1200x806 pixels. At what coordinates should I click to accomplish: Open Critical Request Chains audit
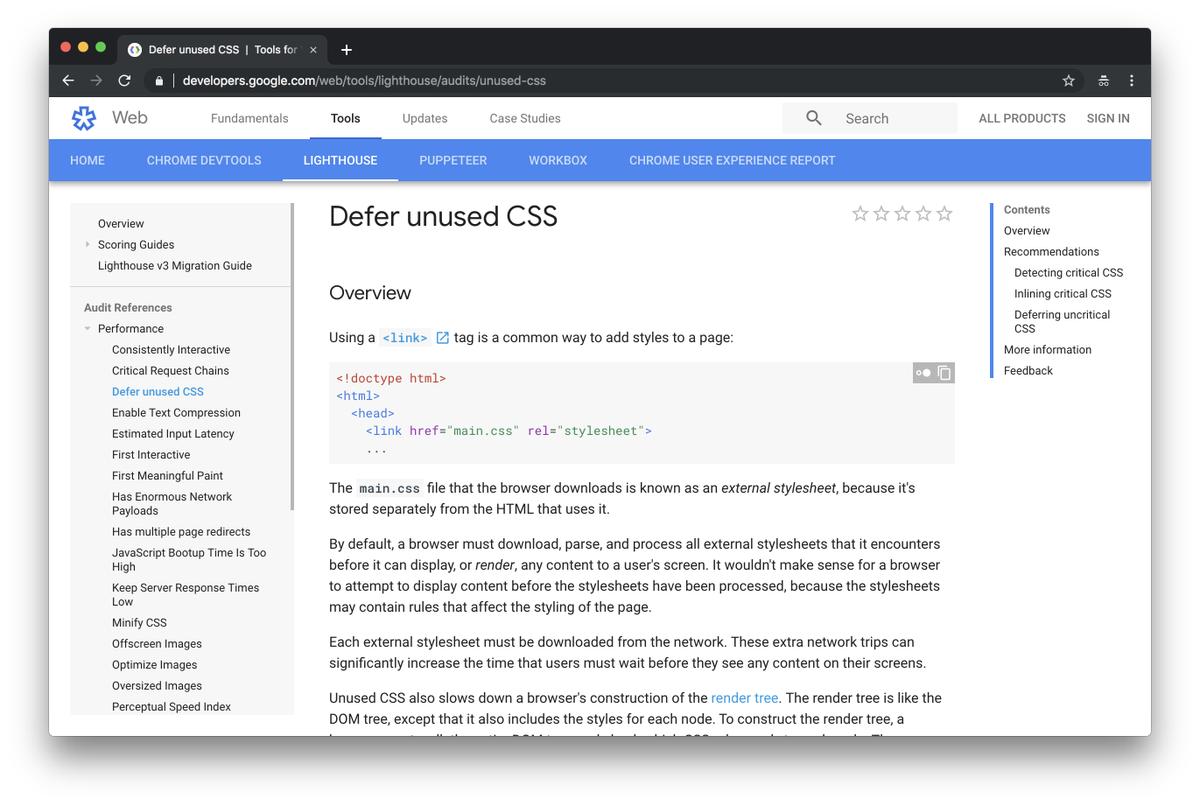pyautogui.click(x=170, y=371)
